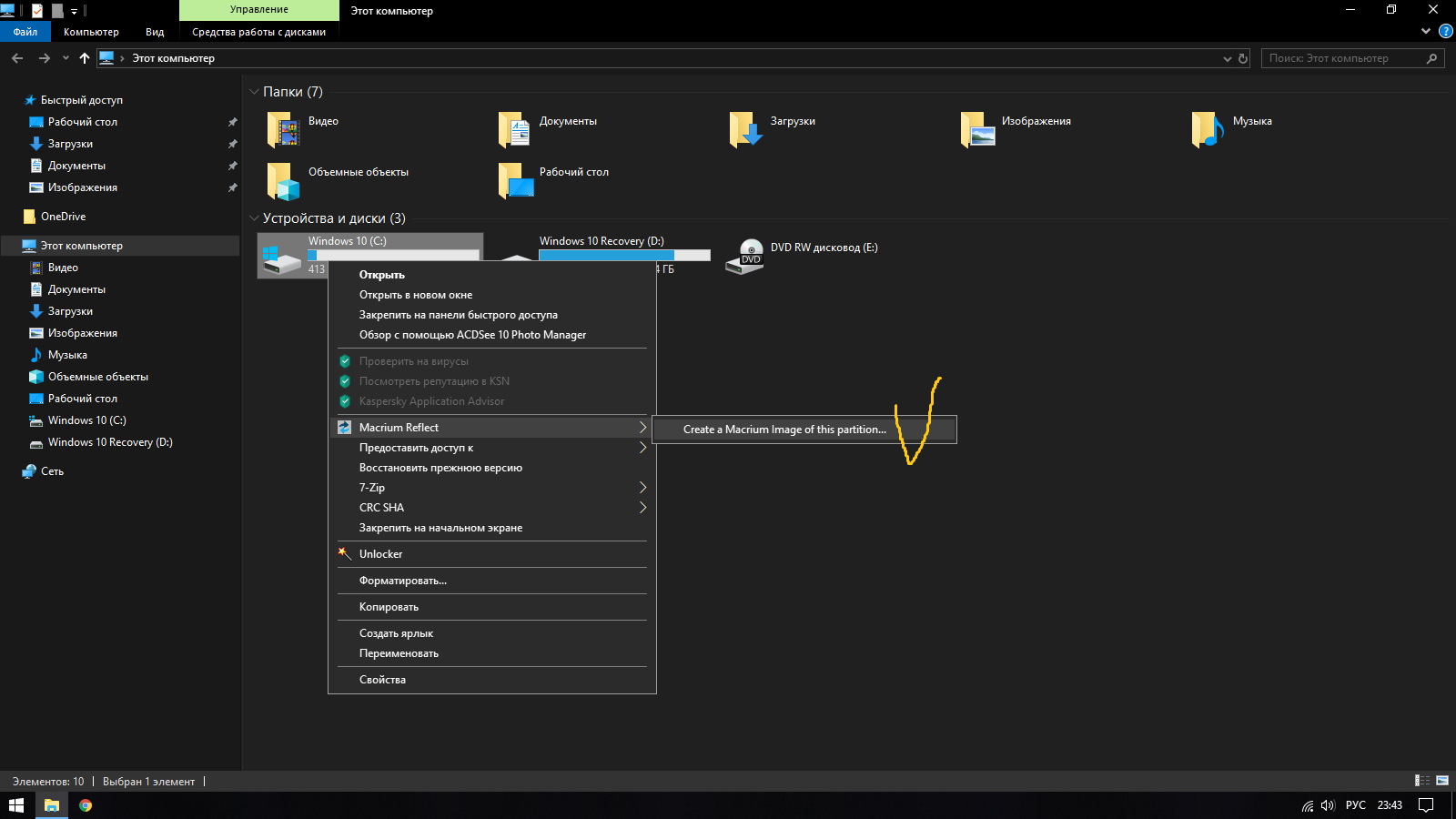Click the up-arrow navigation icon

[x=85, y=58]
